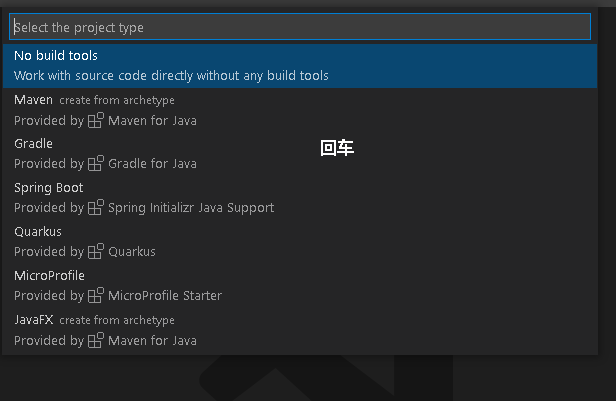
Task: Click the extension icon beside 'Gradle for Java'
Action: [x=96, y=164]
